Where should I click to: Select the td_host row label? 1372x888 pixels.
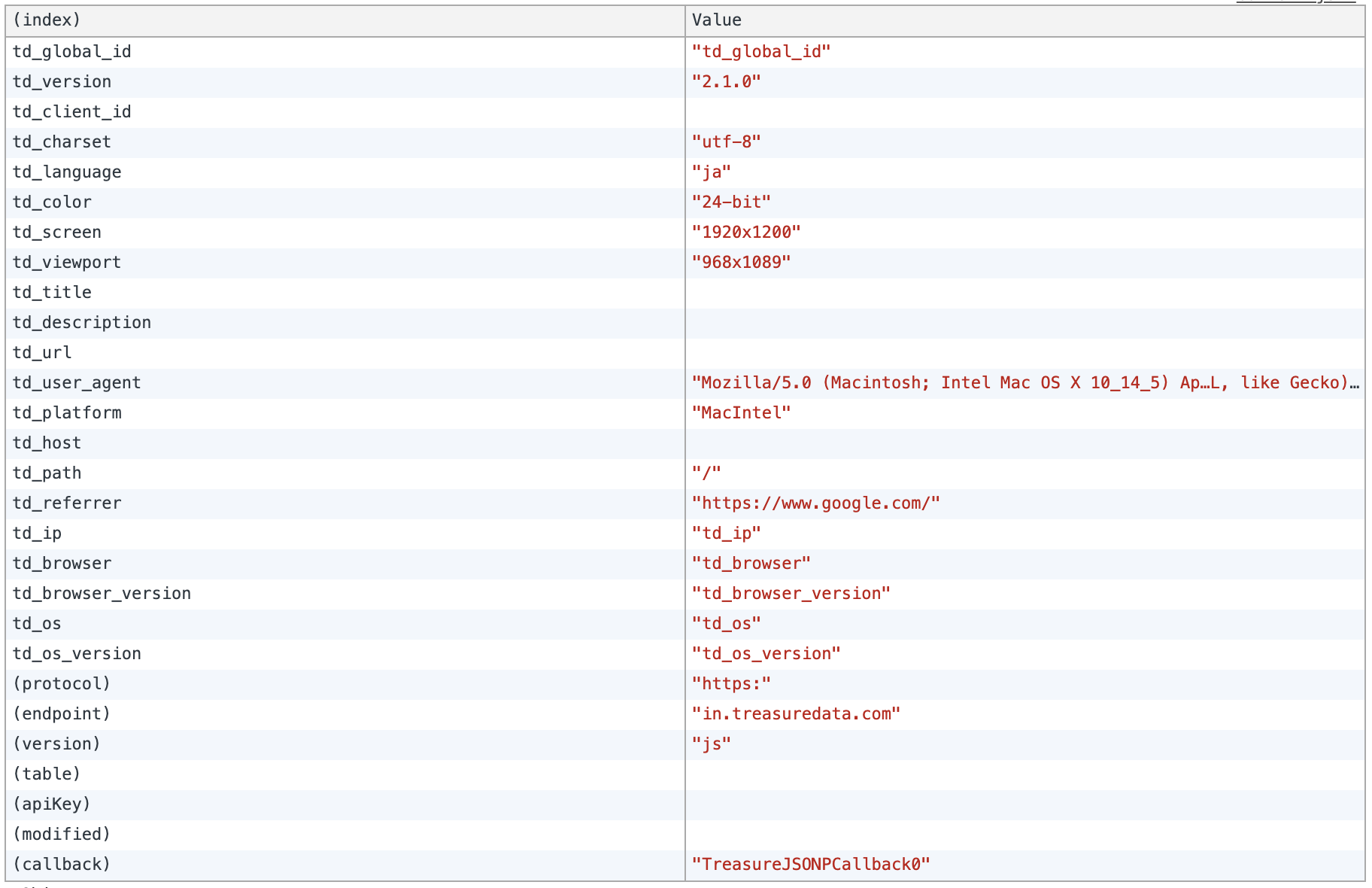[x=47, y=443]
